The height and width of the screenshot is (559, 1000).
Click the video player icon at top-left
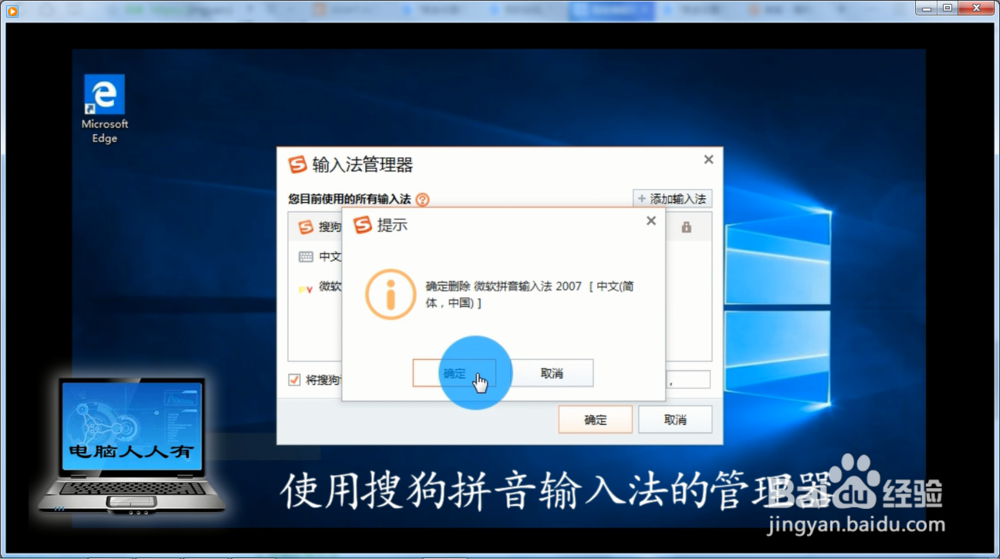click(x=12, y=10)
